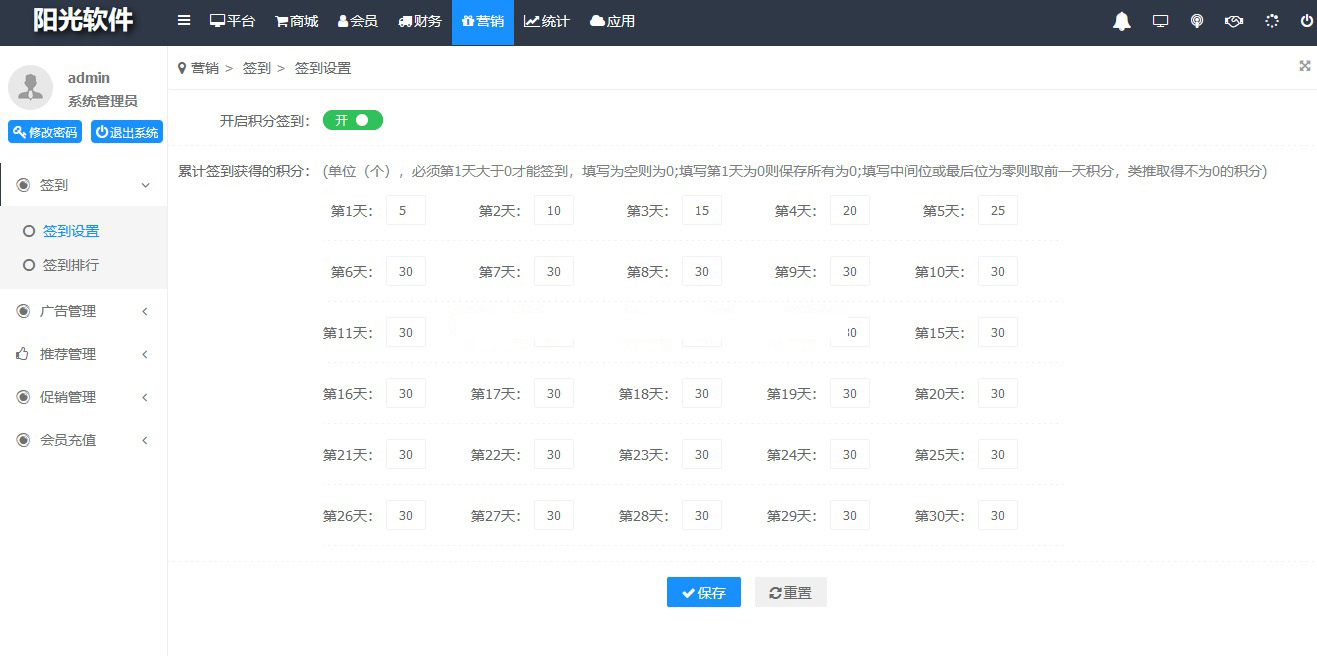Click the podcast broadcast icon
1317x656 pixels.
pyautogui.click(x=1197, y=21)
